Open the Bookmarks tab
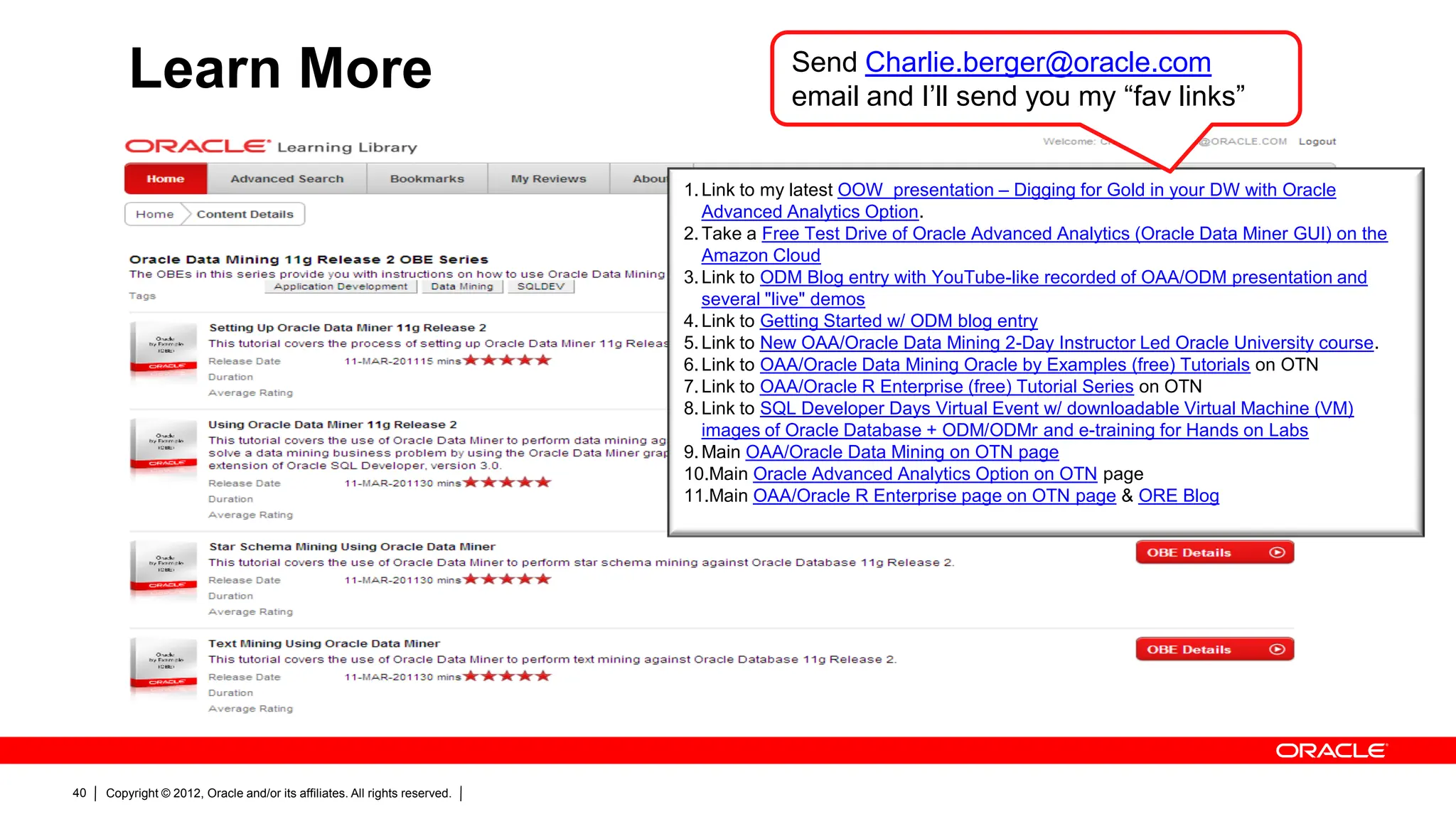1456x819 pixels. (427, 178)
